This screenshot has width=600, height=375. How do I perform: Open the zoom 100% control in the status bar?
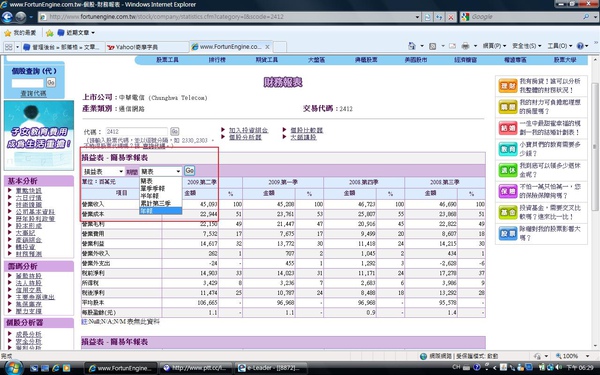point(572,356)
